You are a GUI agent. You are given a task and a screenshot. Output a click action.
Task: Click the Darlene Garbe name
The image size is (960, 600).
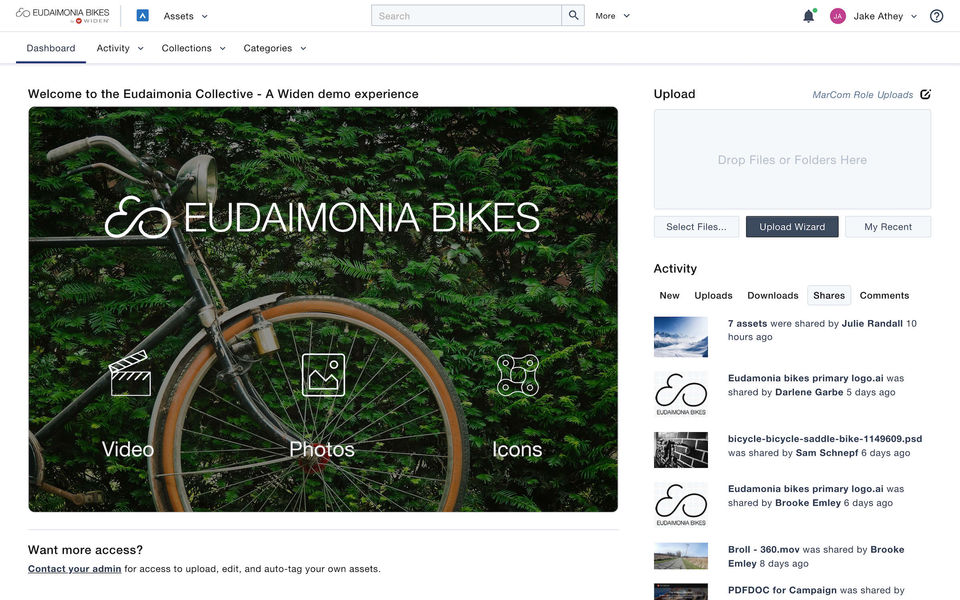[809, 392]
